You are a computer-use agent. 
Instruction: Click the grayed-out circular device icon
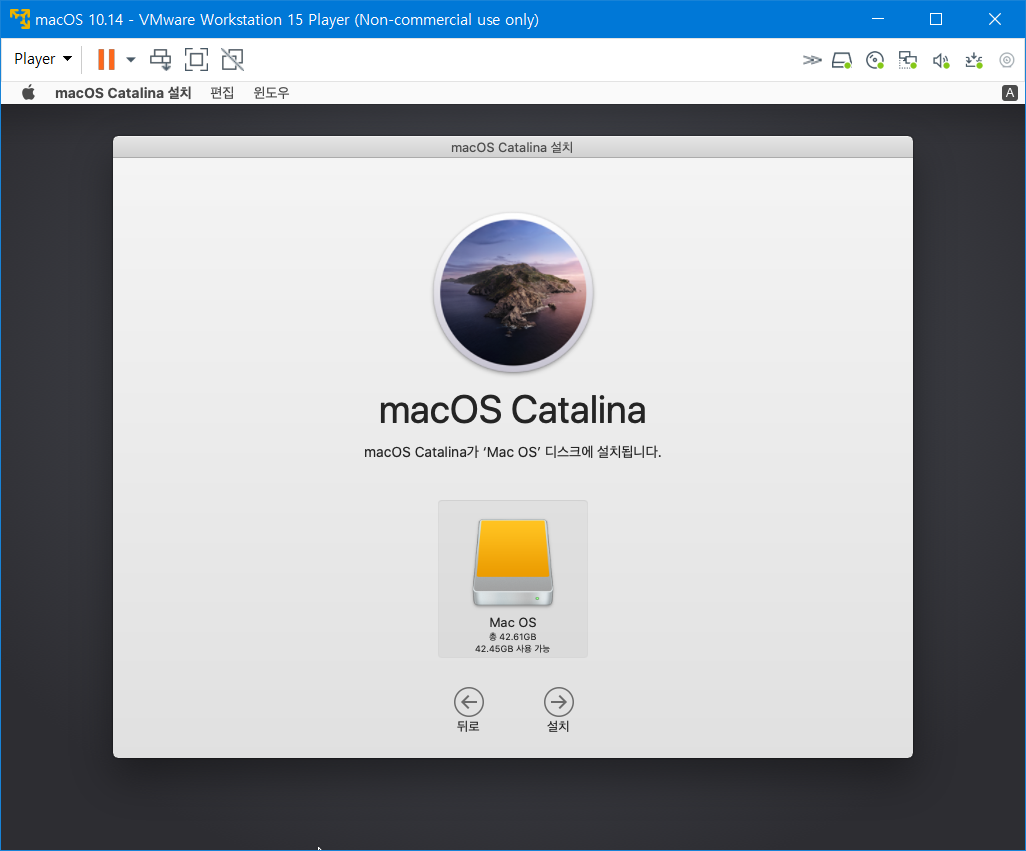pos(1007,60)
